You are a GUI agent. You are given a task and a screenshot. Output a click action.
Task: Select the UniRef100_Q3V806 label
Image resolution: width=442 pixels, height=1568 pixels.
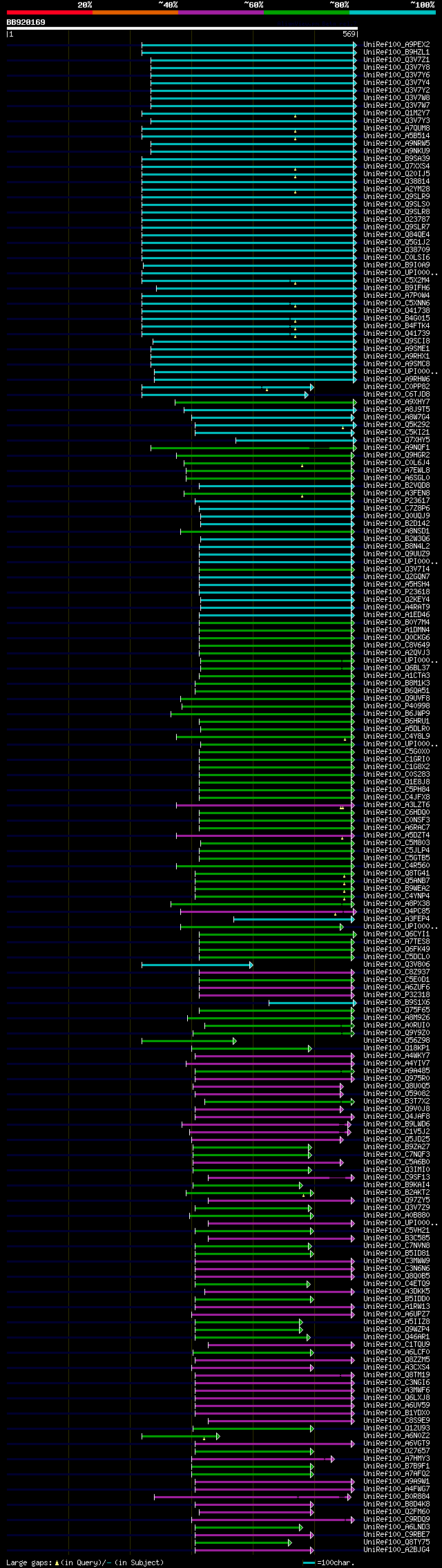coord(396,964)
